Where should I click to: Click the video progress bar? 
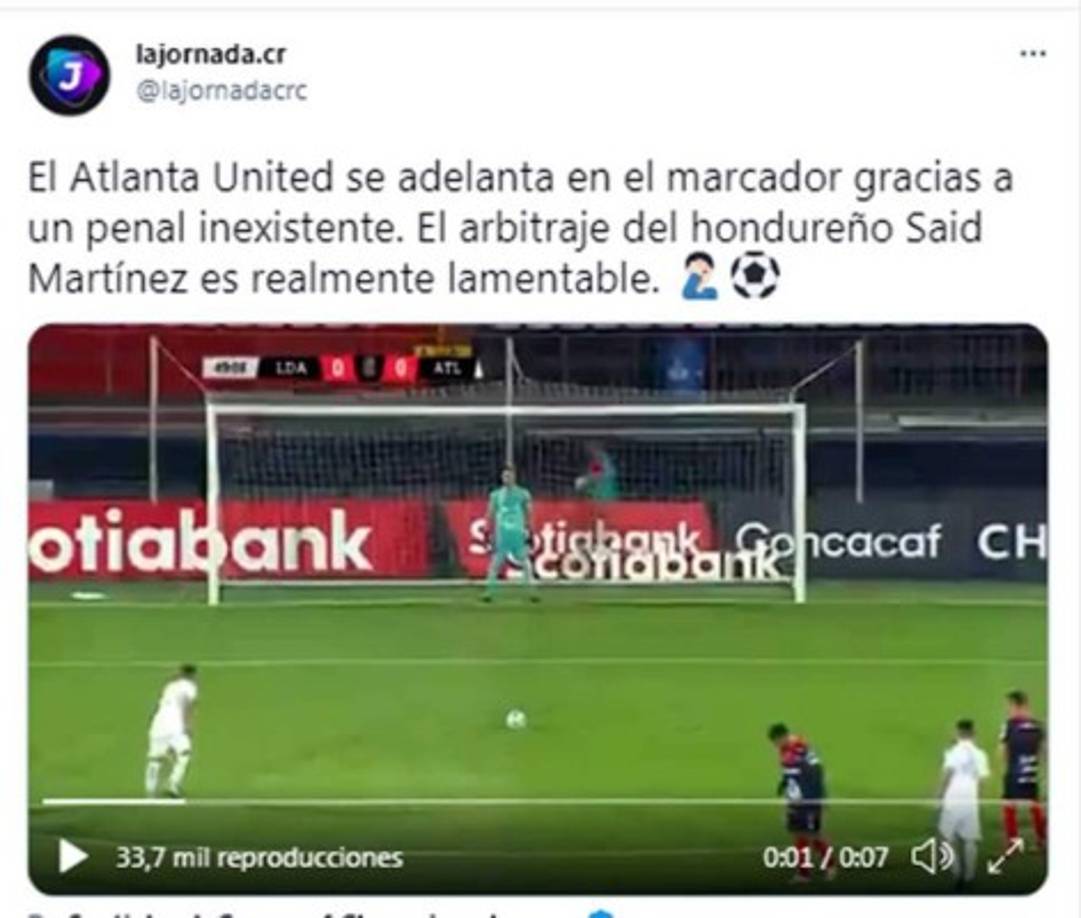click(x=538, y=802)
